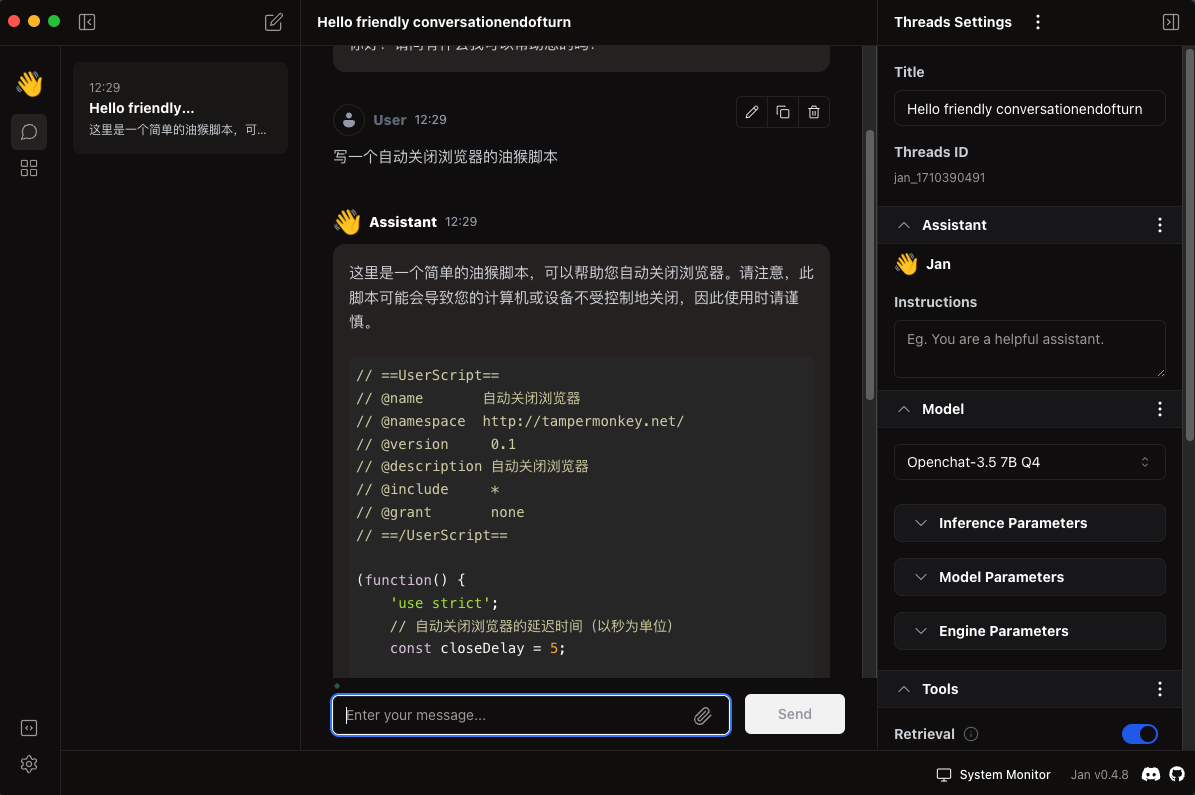Image resolution: width=1195 pixels, height=795 pixels.
Task: Click the @grant none code line
Action: [440, 512]
